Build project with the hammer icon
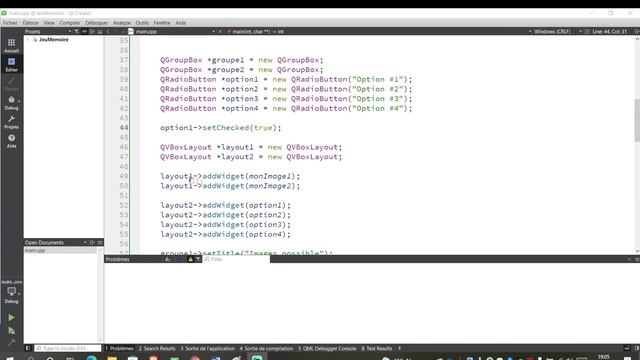The height and width of the screenshot is (360, 640). [x=11, y=342]
